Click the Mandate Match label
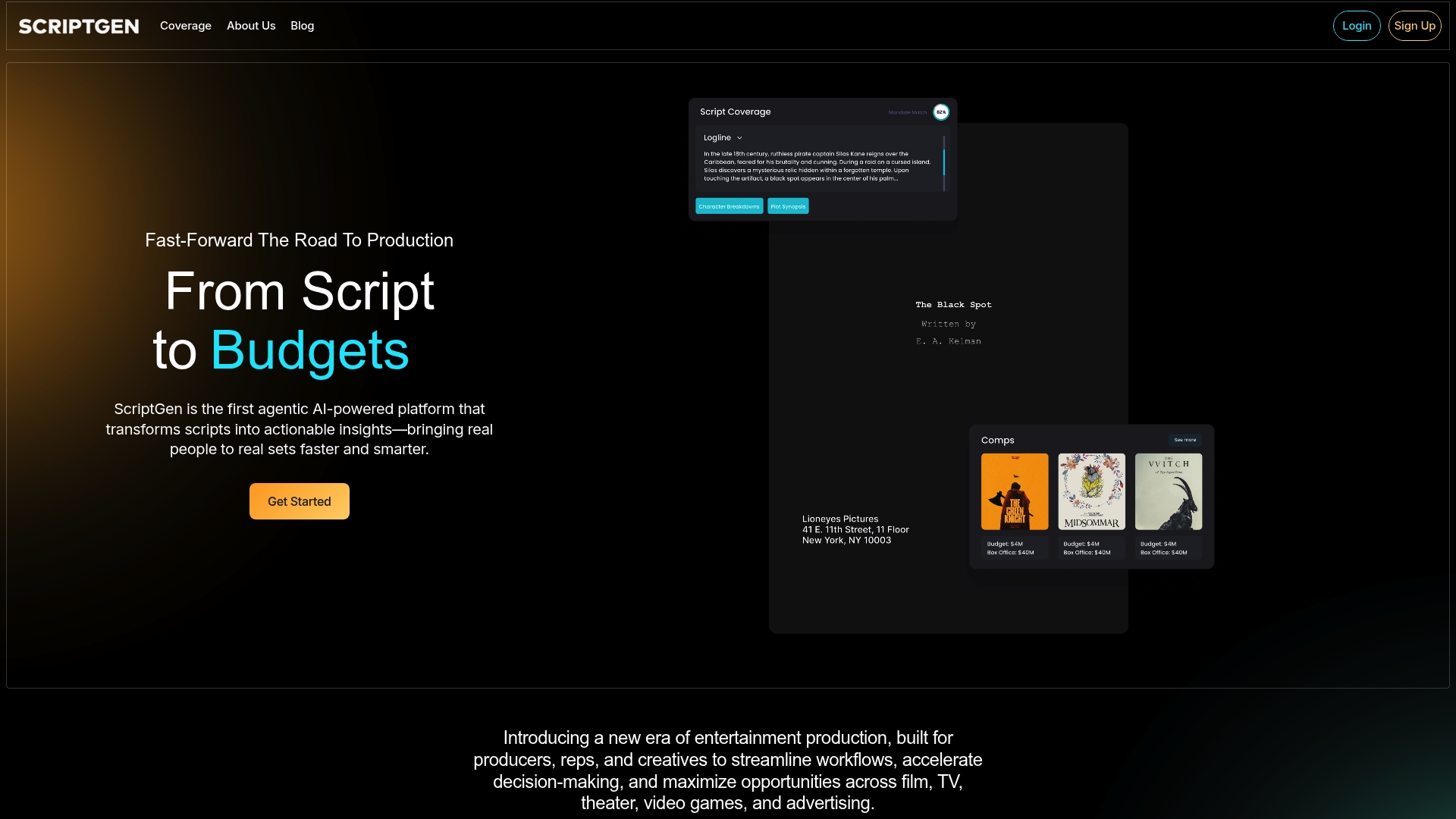Viewport: 1456px width, 819px height. click(x=908, y=112)
